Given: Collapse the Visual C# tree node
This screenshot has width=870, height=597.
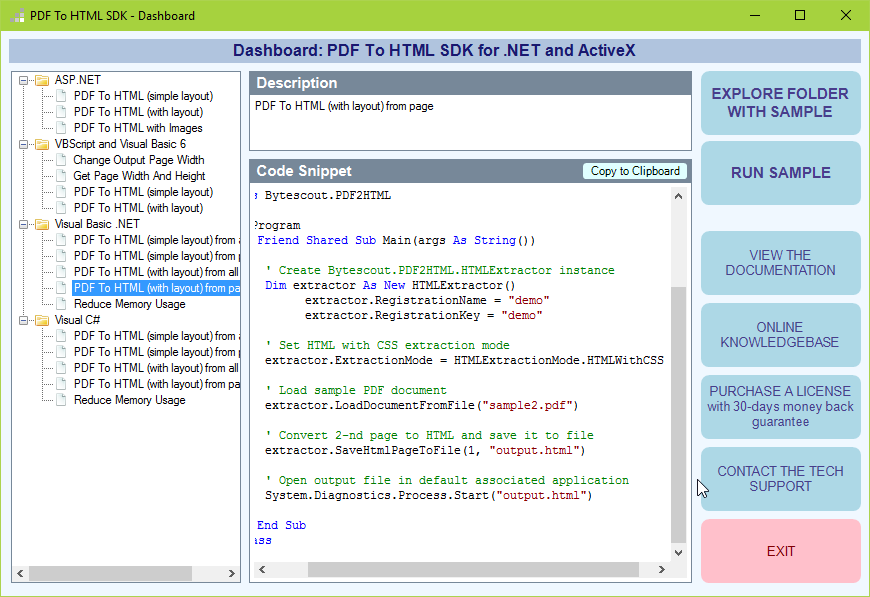Looking at the screenshot, I should click(x=22, y=320).
